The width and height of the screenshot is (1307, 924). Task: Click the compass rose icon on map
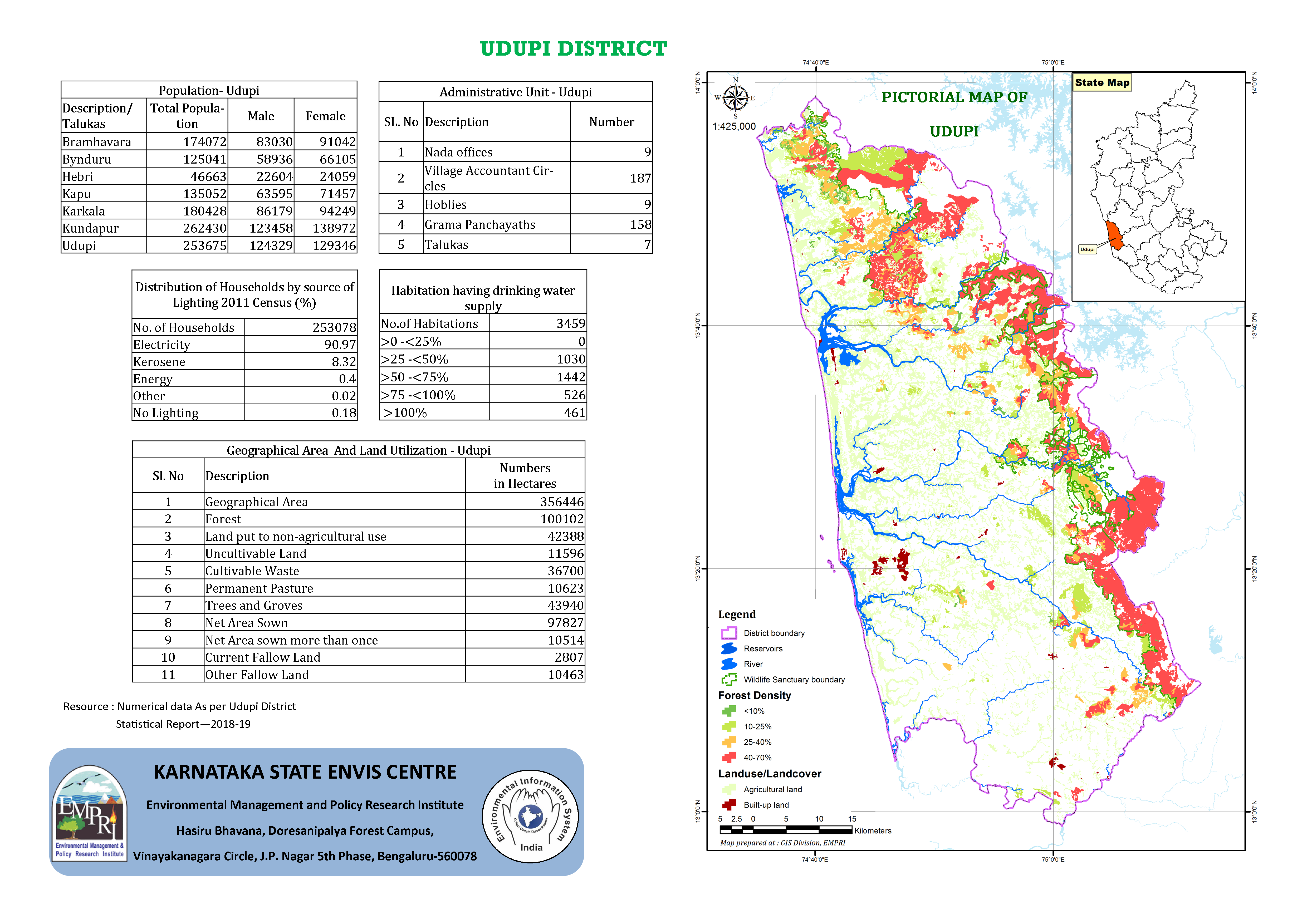click(x=736, y=98)
